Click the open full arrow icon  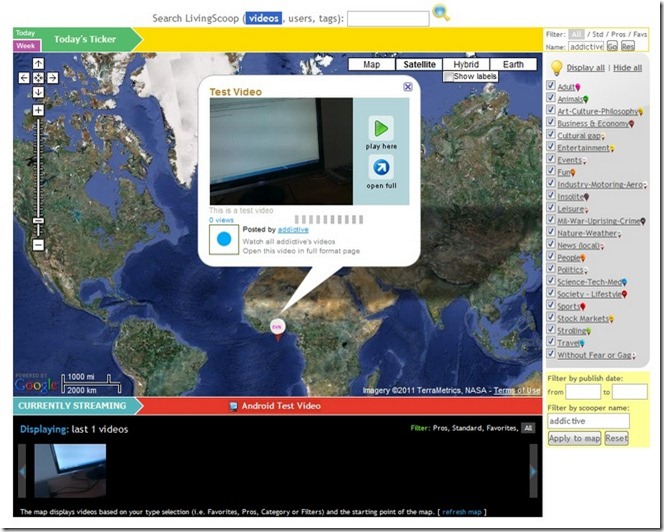381,167
